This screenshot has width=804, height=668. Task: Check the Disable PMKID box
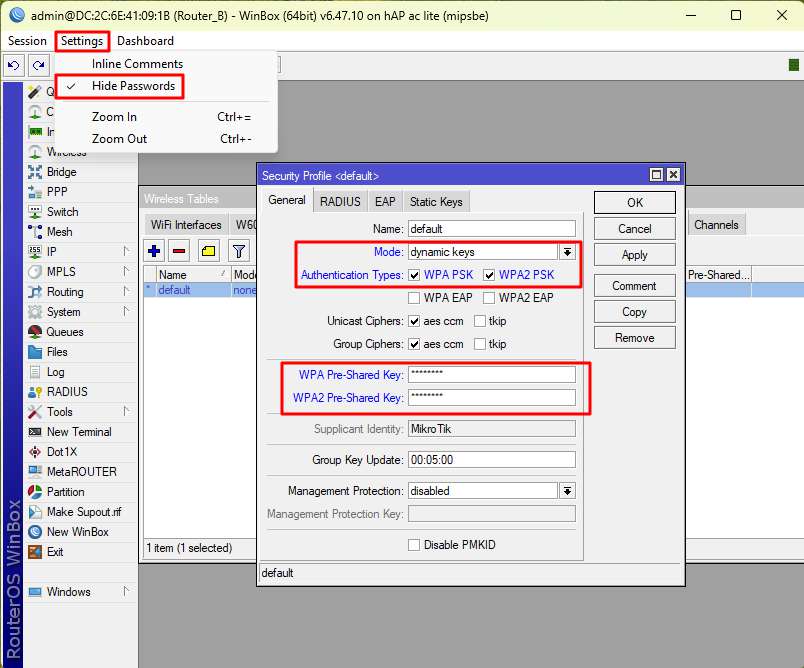(414, 545)
